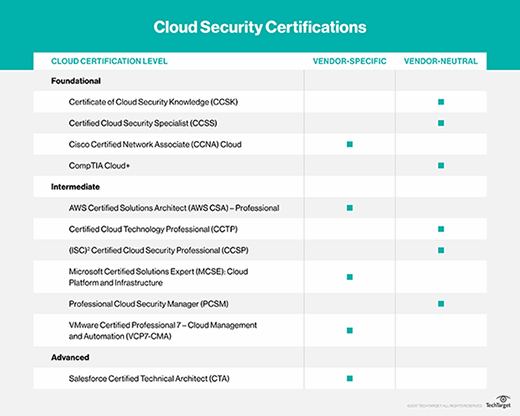Click the vendor-specific square marker for AWS CSA
520x416 pixels.
pyautogui.click(x=350, y=208)
